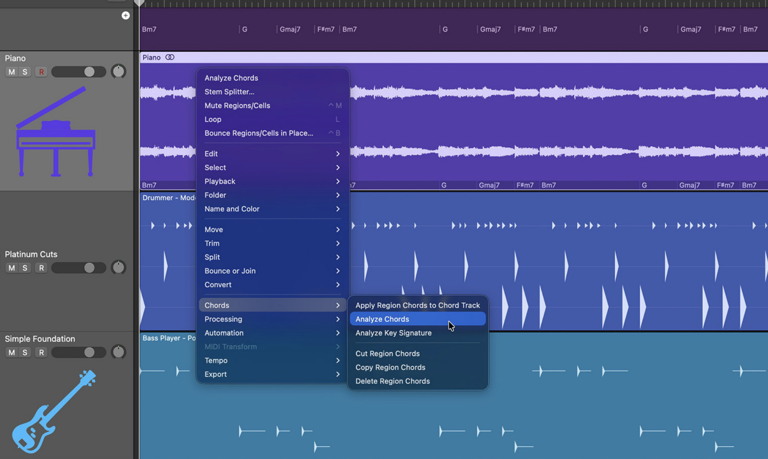This screenshot has height=459, width=768.
Task: Select the Simple Foundation track name
Action: click(x=40, y=338)
